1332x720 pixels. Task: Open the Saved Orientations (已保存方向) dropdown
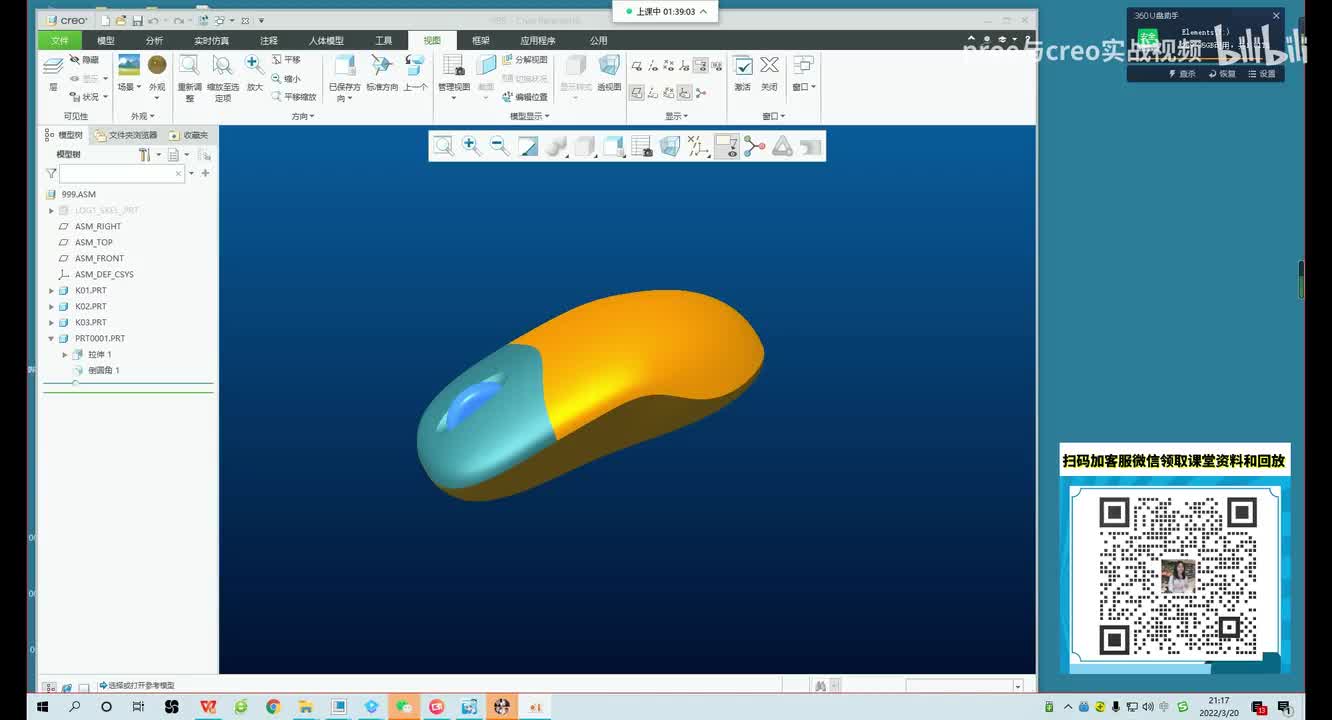click(x=344, y=78)
